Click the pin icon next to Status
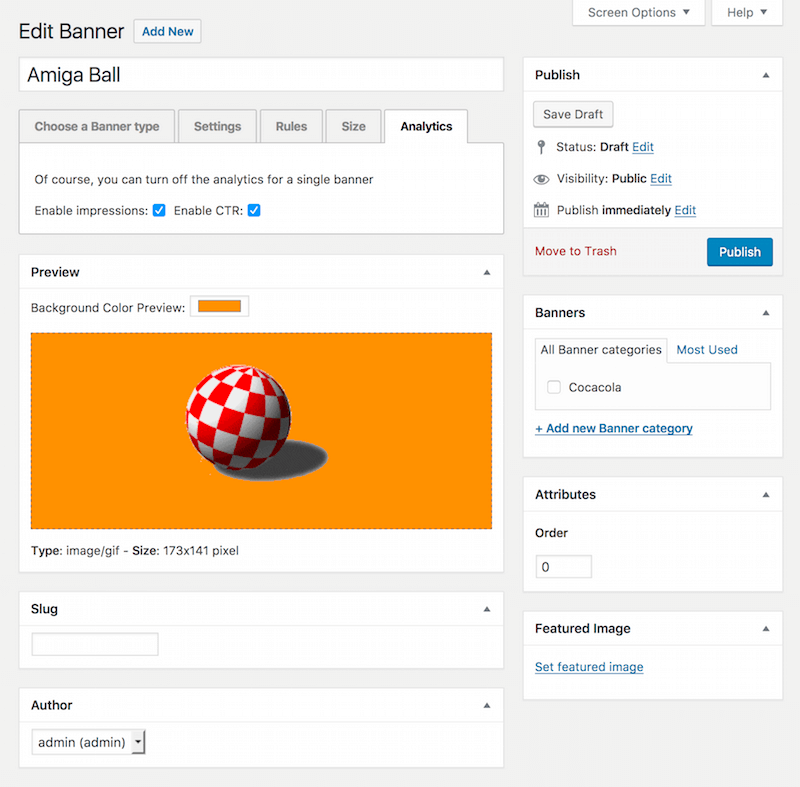Screen dimensions: 800x787 tap(541, 147)
